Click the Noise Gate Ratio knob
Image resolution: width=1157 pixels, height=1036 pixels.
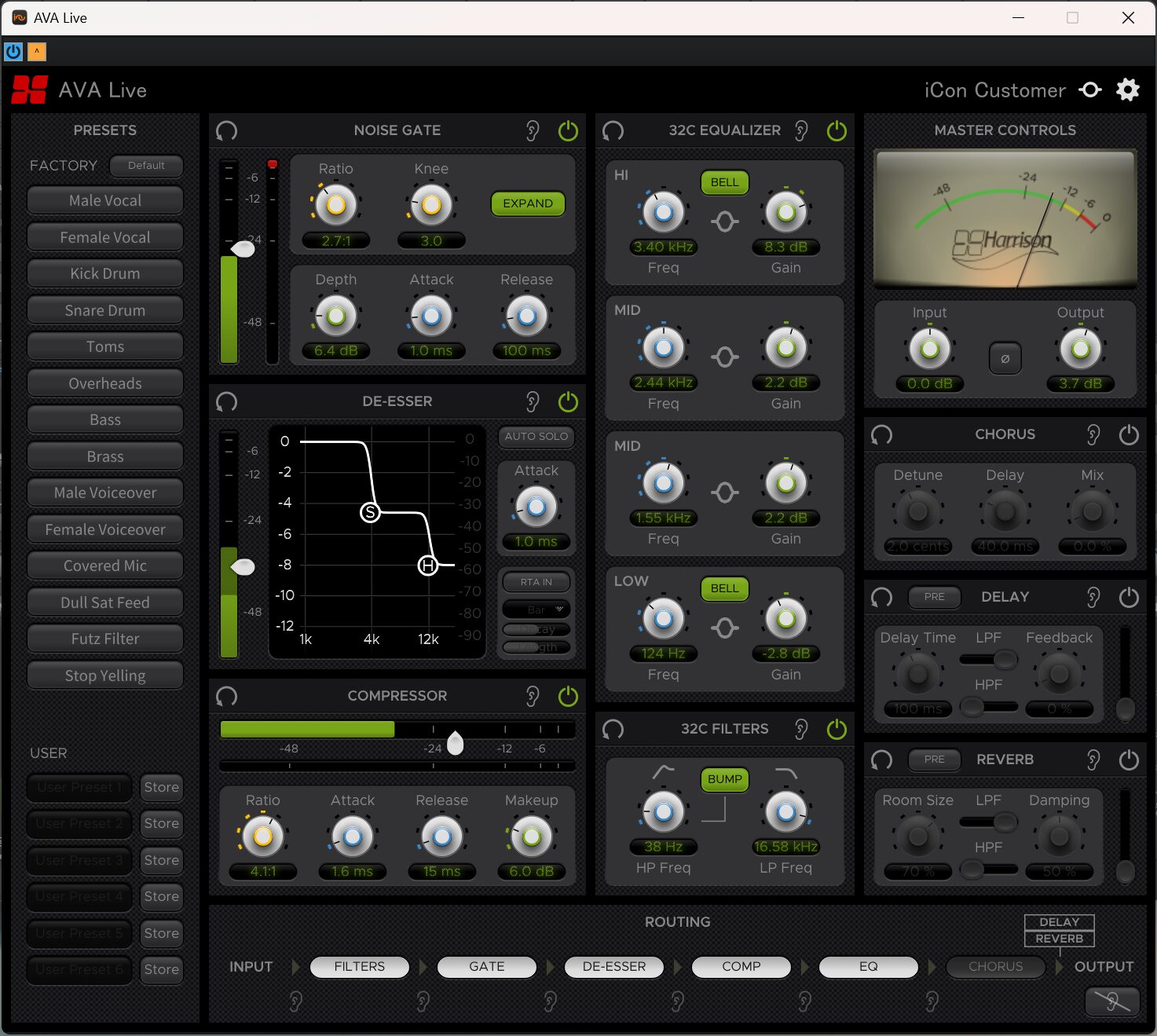(336, 205)
